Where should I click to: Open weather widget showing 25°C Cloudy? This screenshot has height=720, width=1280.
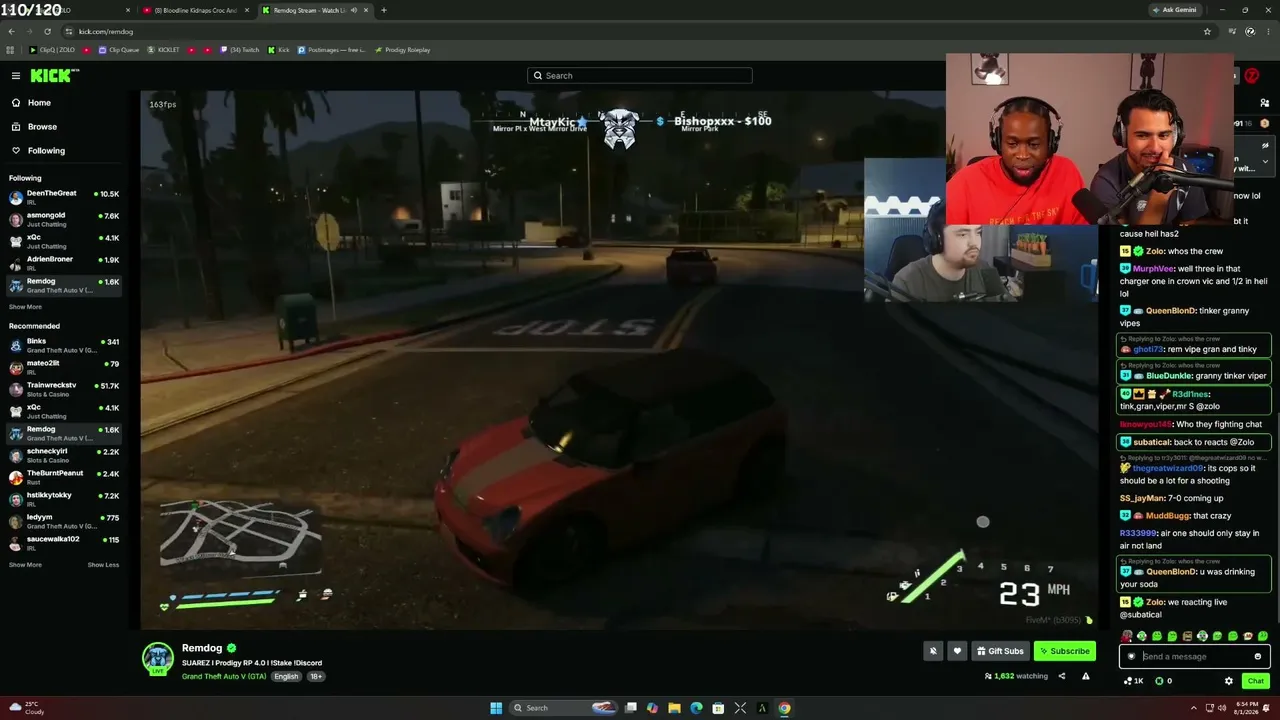point(29,708)
